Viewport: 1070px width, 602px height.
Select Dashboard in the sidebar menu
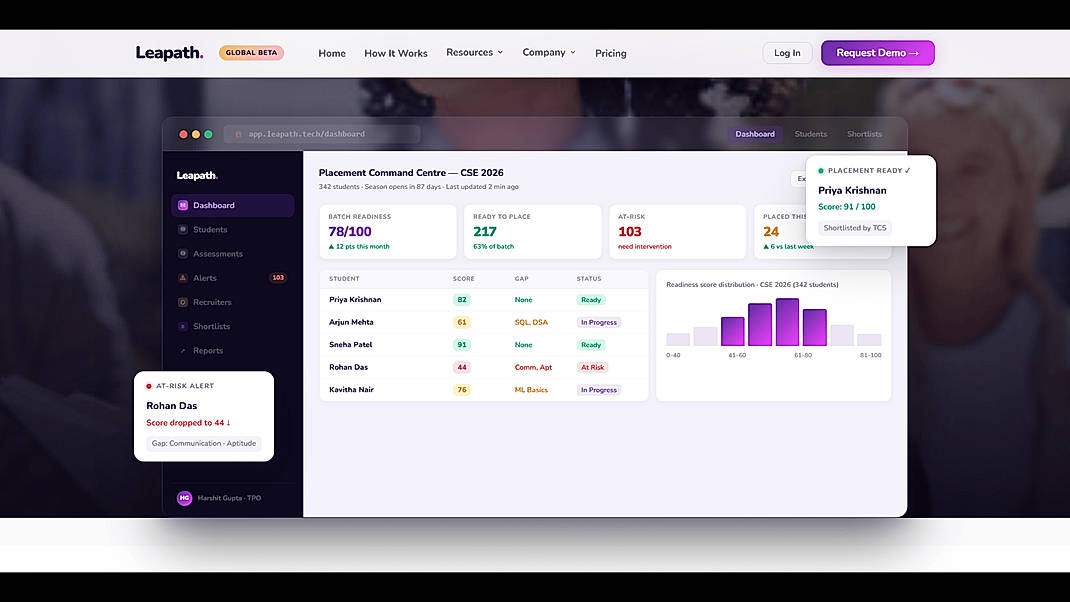[x=233, y=205]
